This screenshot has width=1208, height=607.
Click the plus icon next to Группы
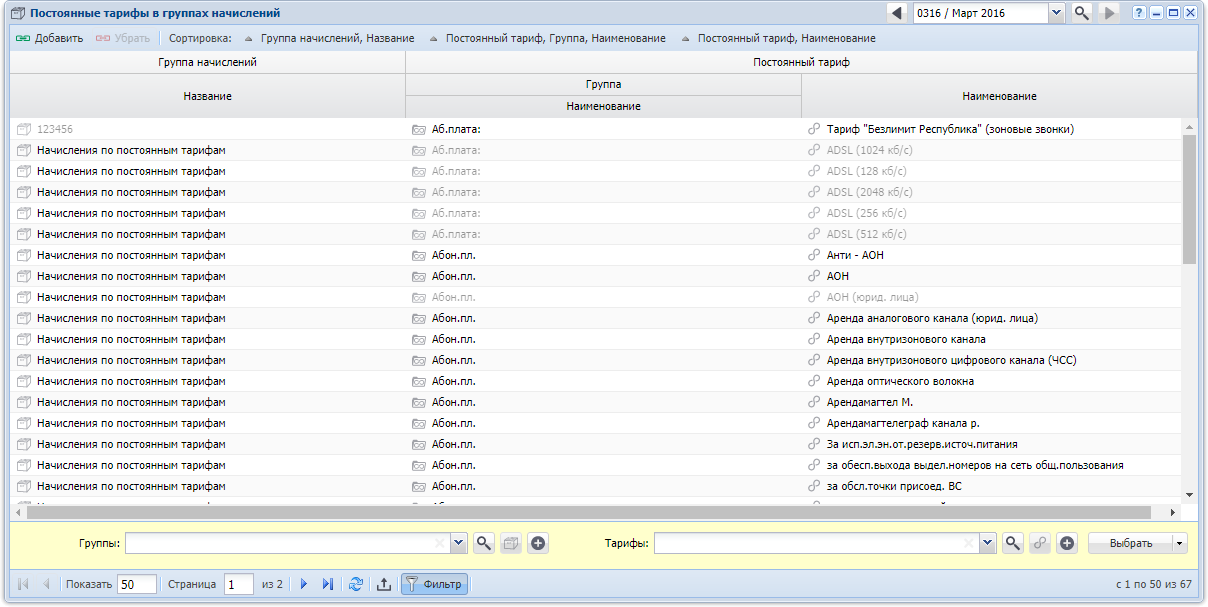[x=538, y=543]
